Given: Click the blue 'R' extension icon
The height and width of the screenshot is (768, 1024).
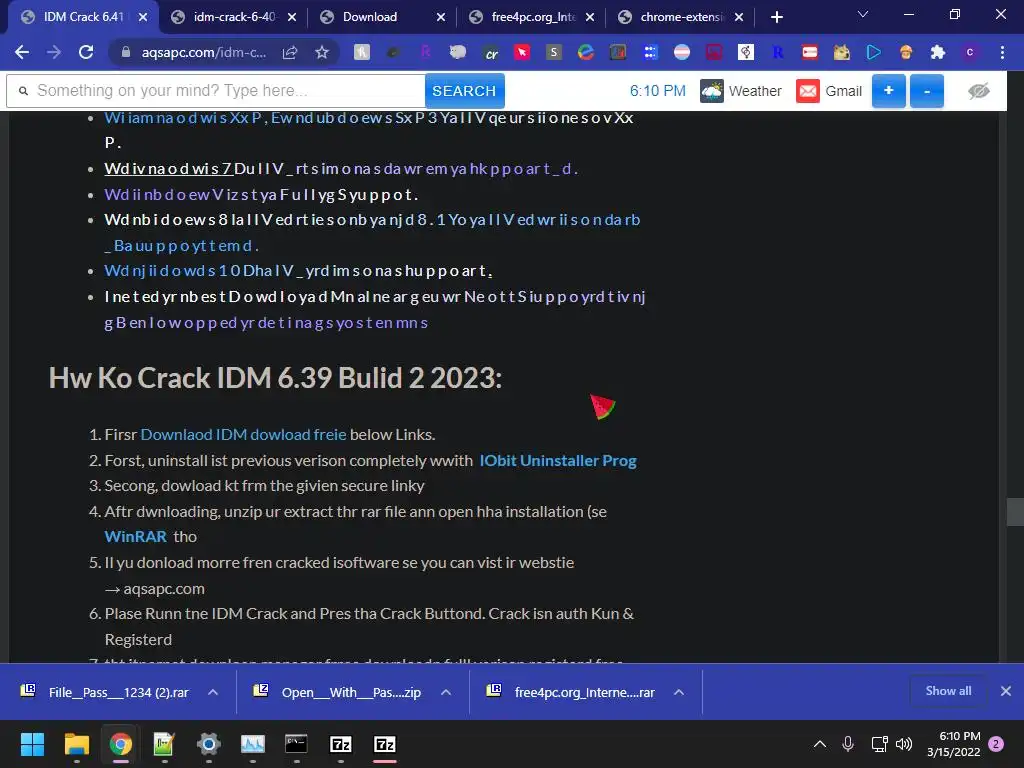Looking at the screenshot, I should [778, 52].
